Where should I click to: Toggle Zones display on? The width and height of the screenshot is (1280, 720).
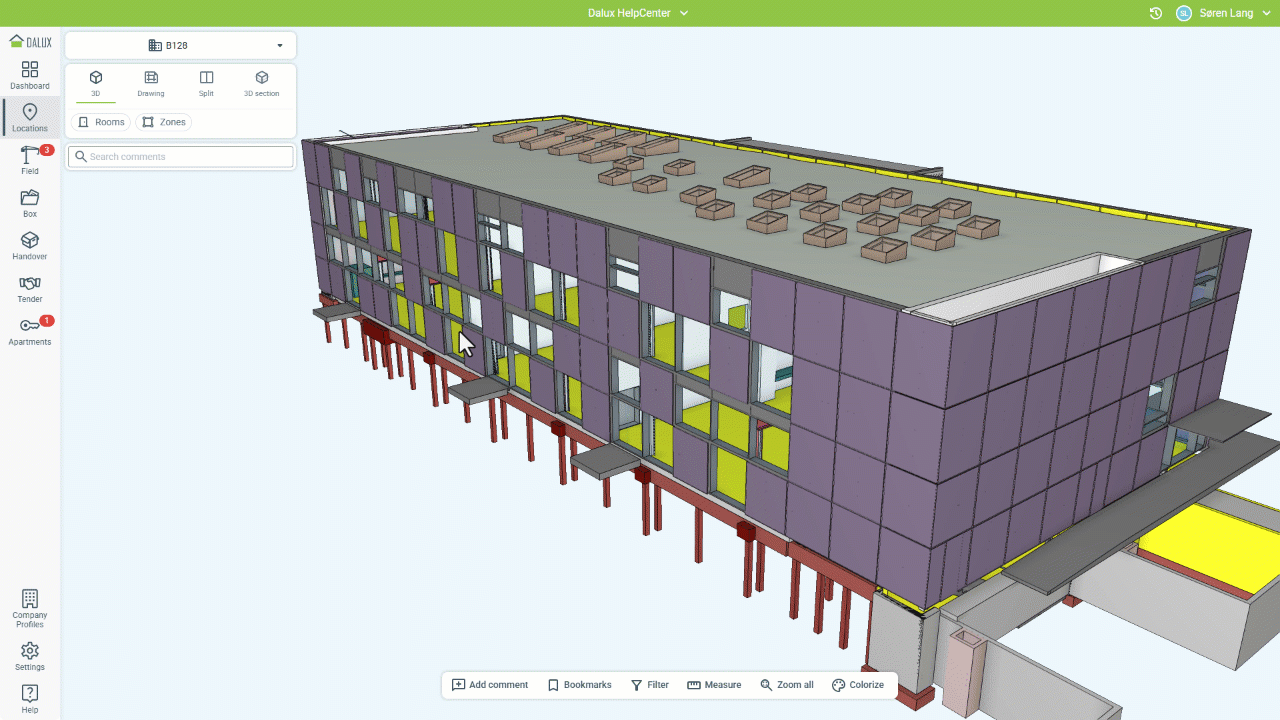click(x=164, y=122)
